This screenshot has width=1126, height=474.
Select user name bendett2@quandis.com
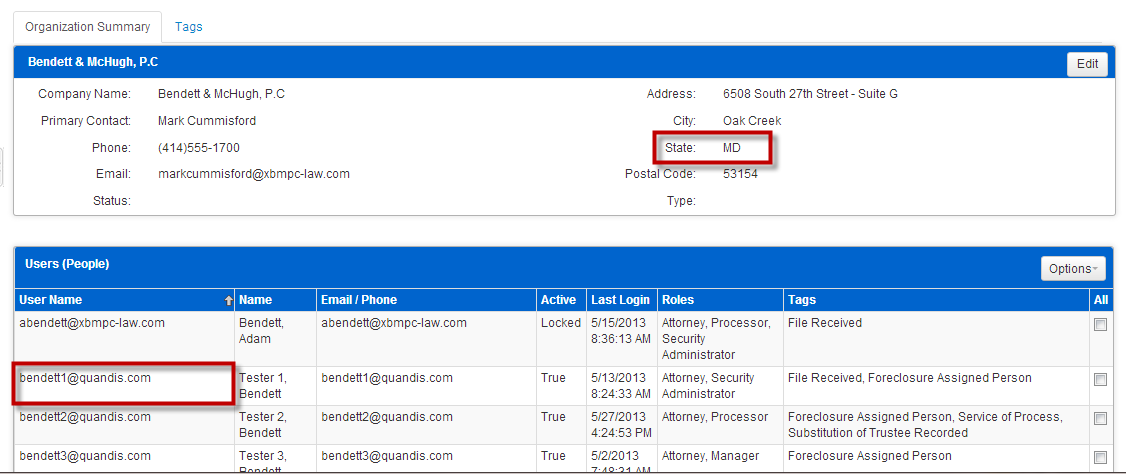[x=85, y=417]
